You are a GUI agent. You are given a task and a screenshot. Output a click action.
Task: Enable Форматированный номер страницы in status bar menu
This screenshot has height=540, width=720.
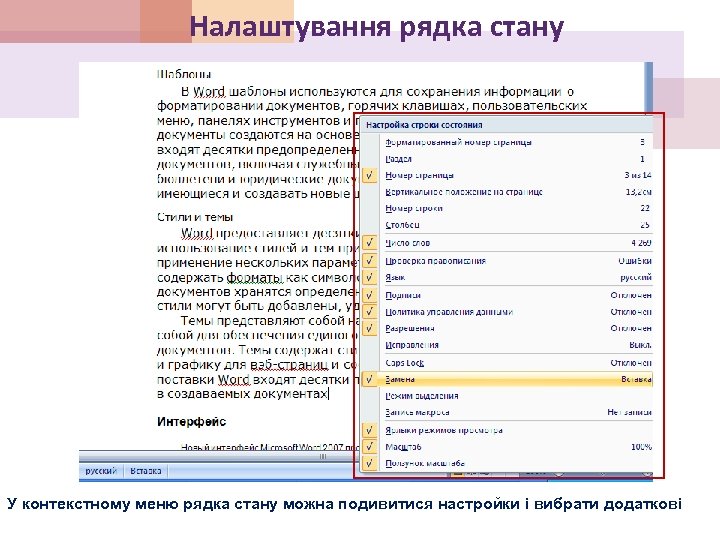(507, 142)
